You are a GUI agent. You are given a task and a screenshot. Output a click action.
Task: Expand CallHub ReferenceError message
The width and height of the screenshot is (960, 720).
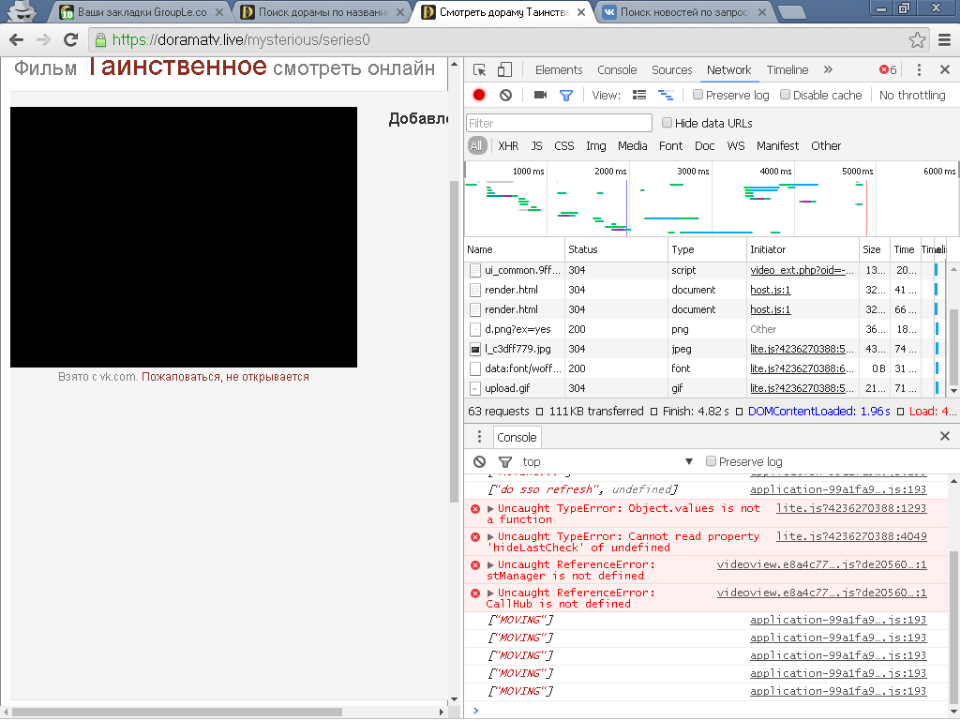[490, 593]
